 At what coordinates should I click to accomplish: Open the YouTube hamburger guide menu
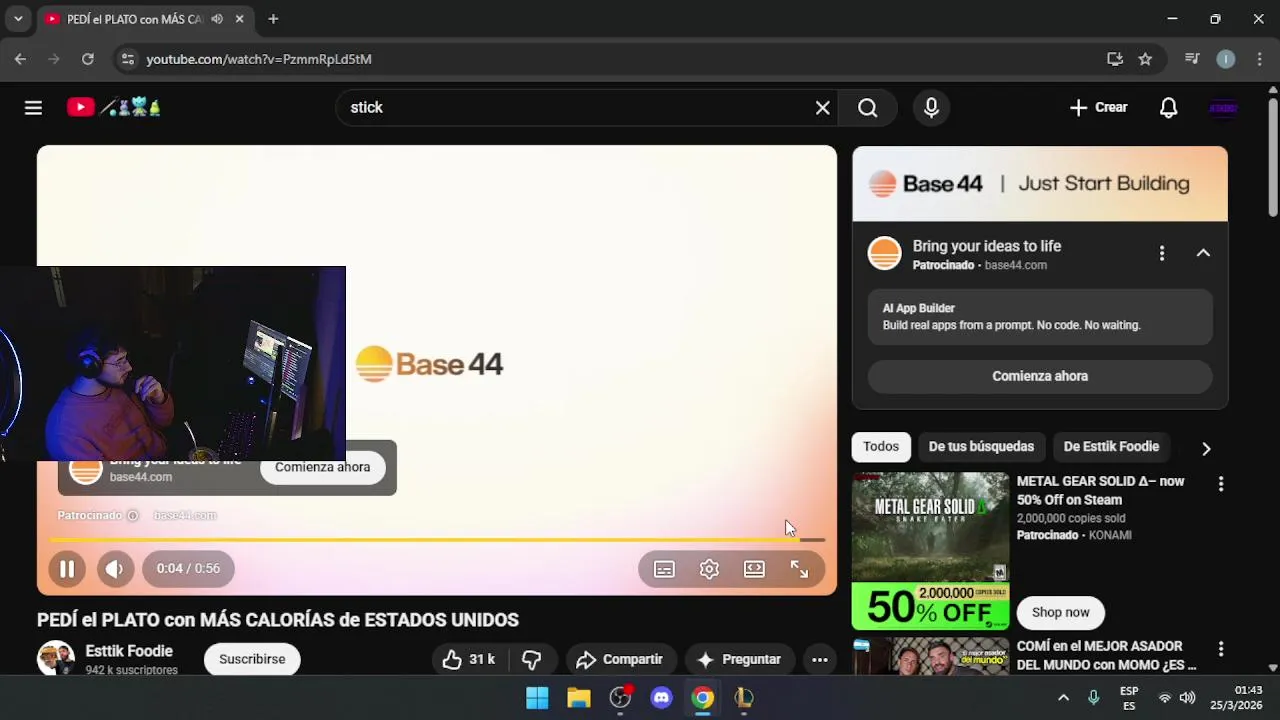[33, 108]
